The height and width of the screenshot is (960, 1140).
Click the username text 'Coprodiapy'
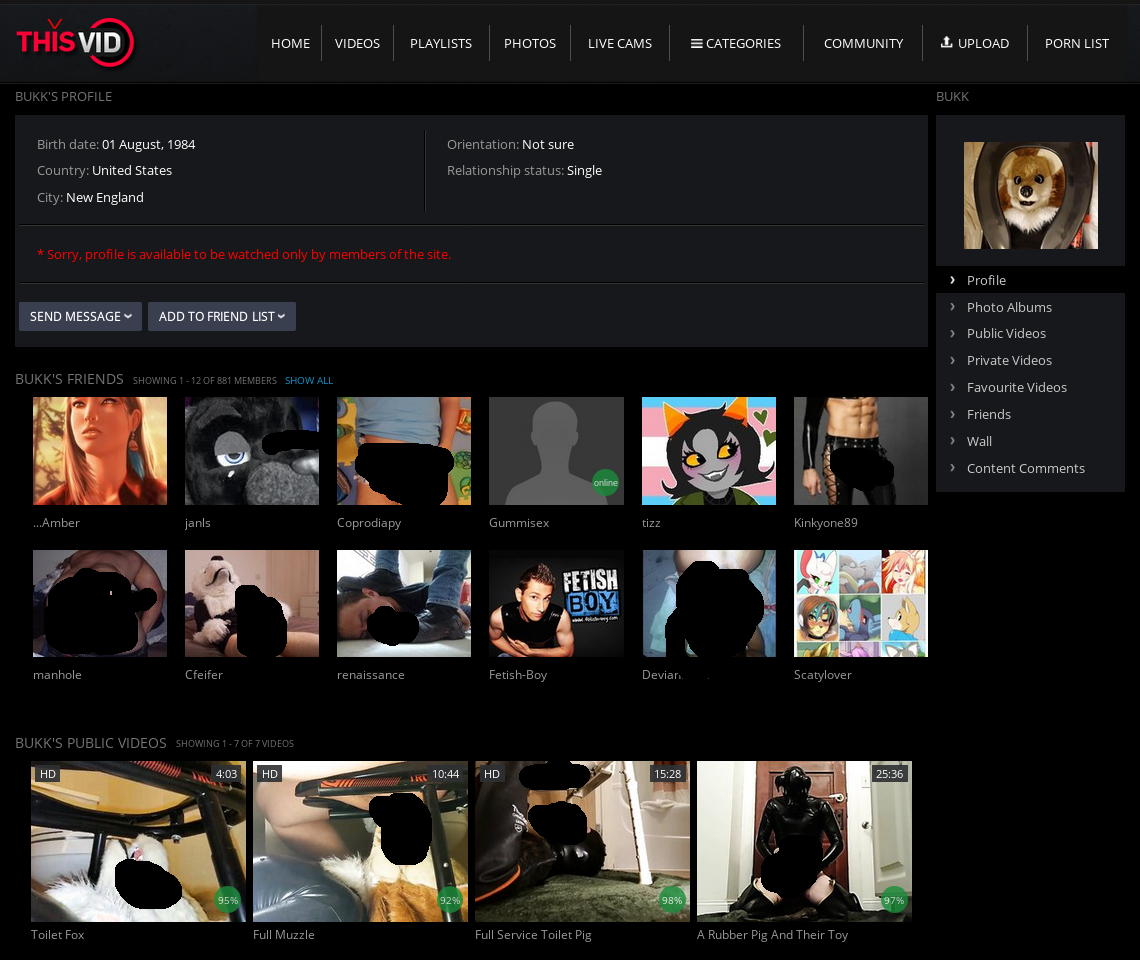click(369, 523)
